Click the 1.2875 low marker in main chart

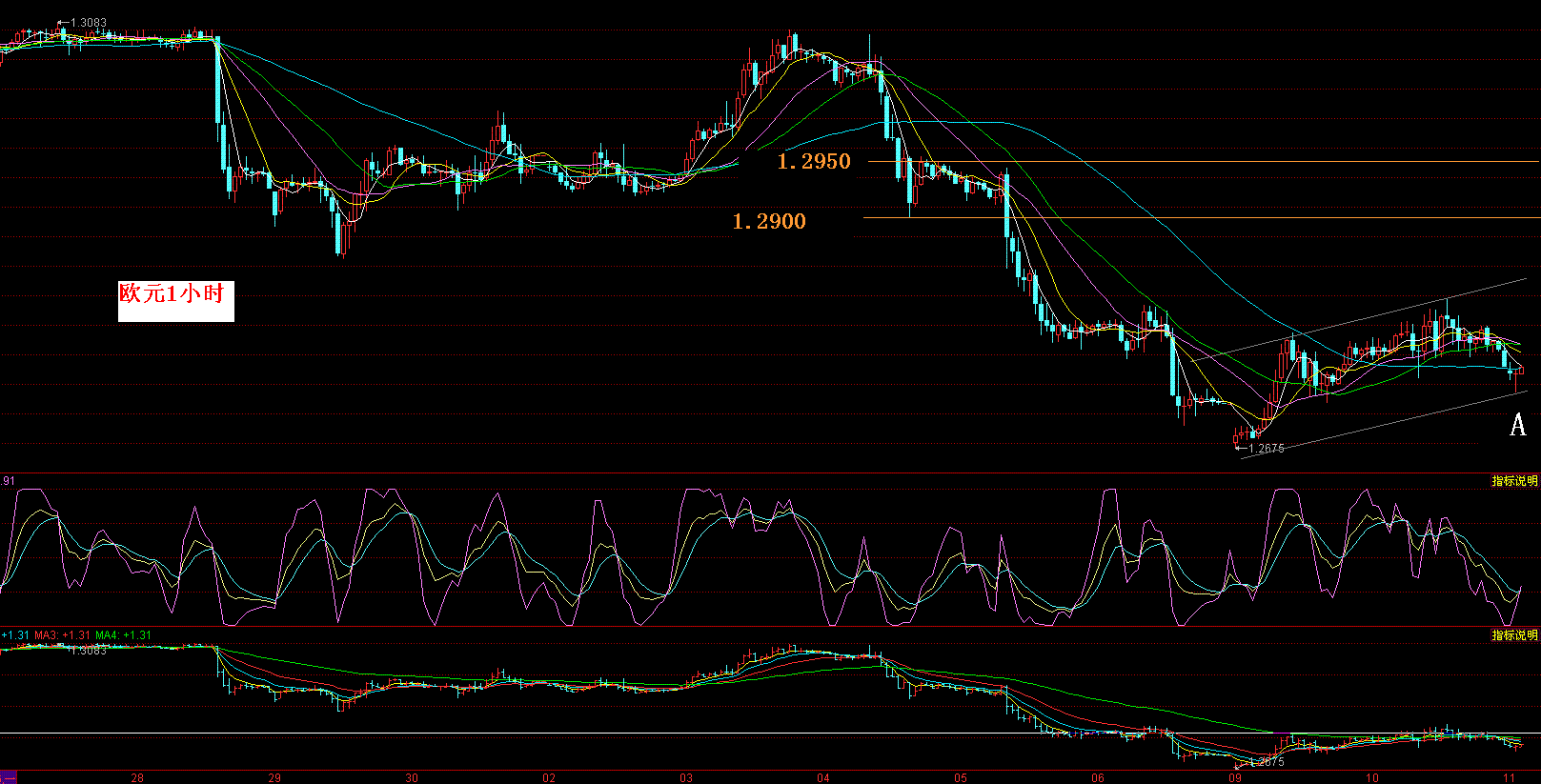[1265, 449]
